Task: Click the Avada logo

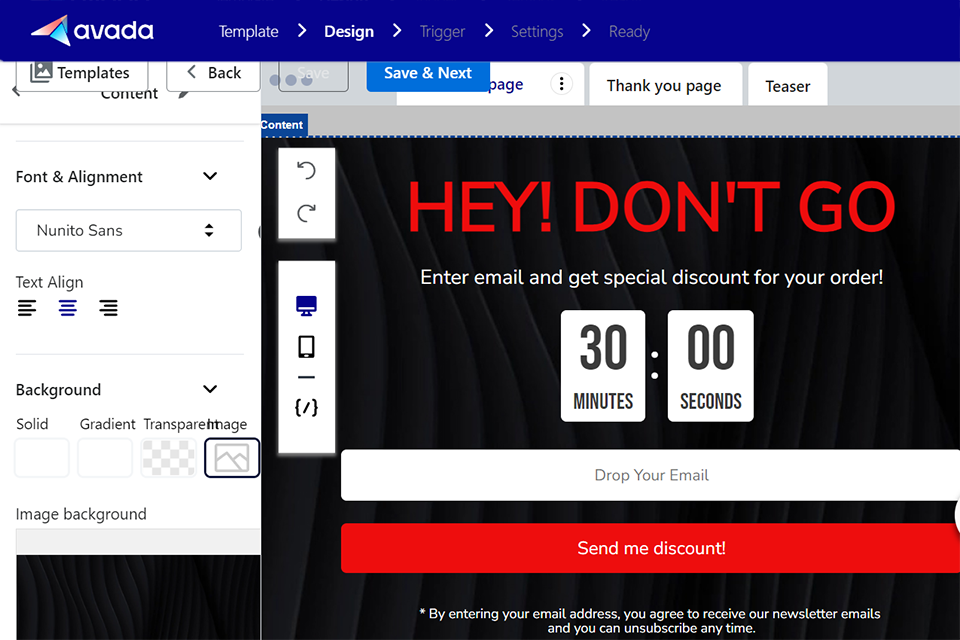Action: pos(92,30)
